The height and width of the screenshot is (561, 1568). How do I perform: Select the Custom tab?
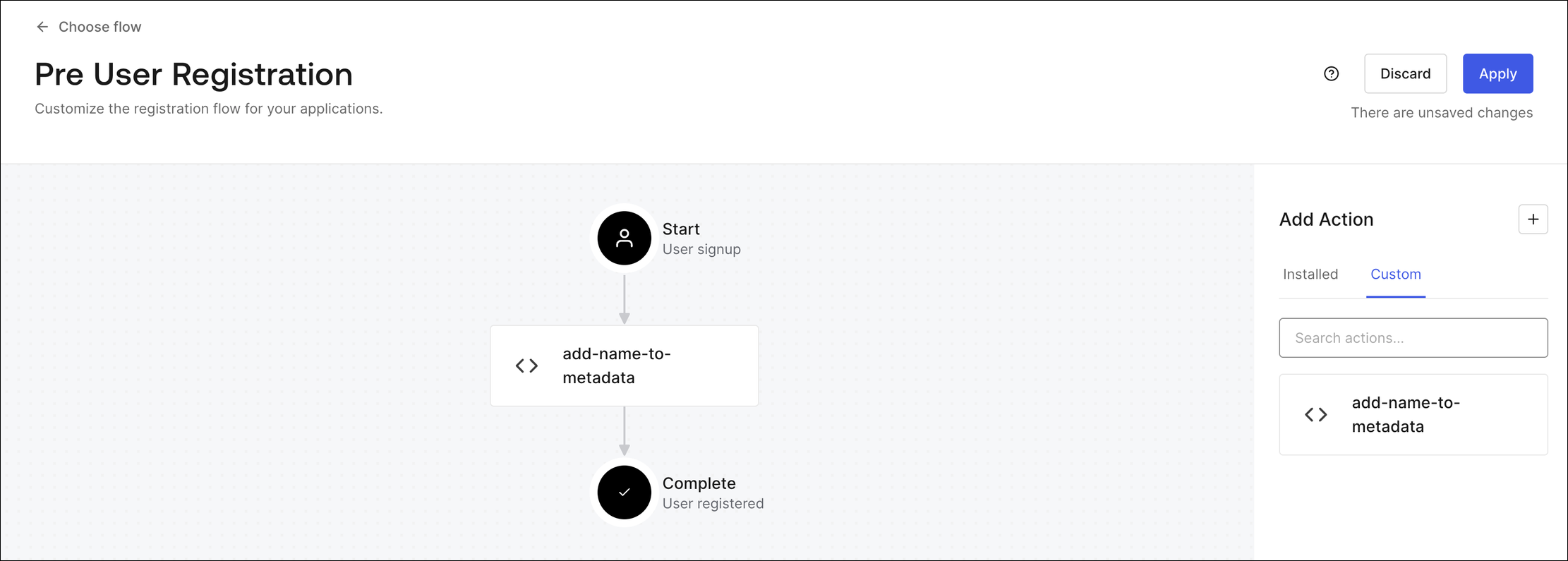pyautogui.click(x=1395, y=275)
